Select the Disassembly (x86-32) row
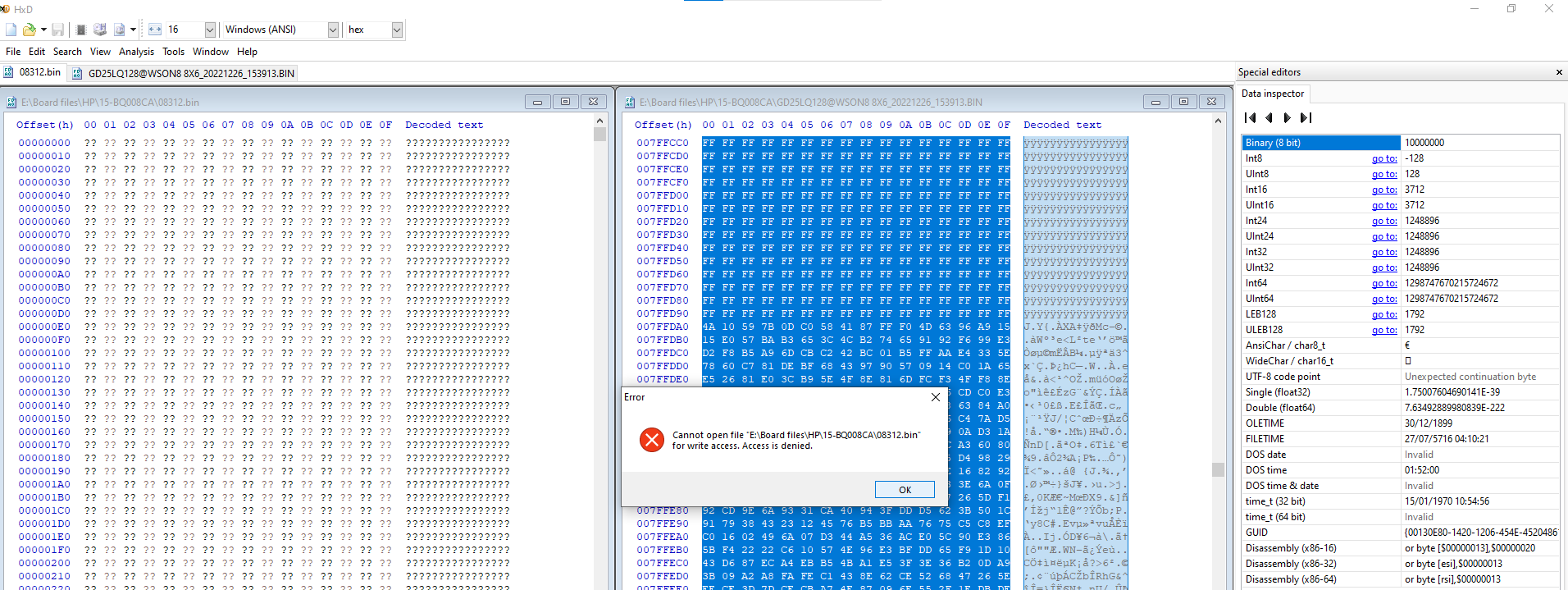The image size is (1568, 590). 1401,564
